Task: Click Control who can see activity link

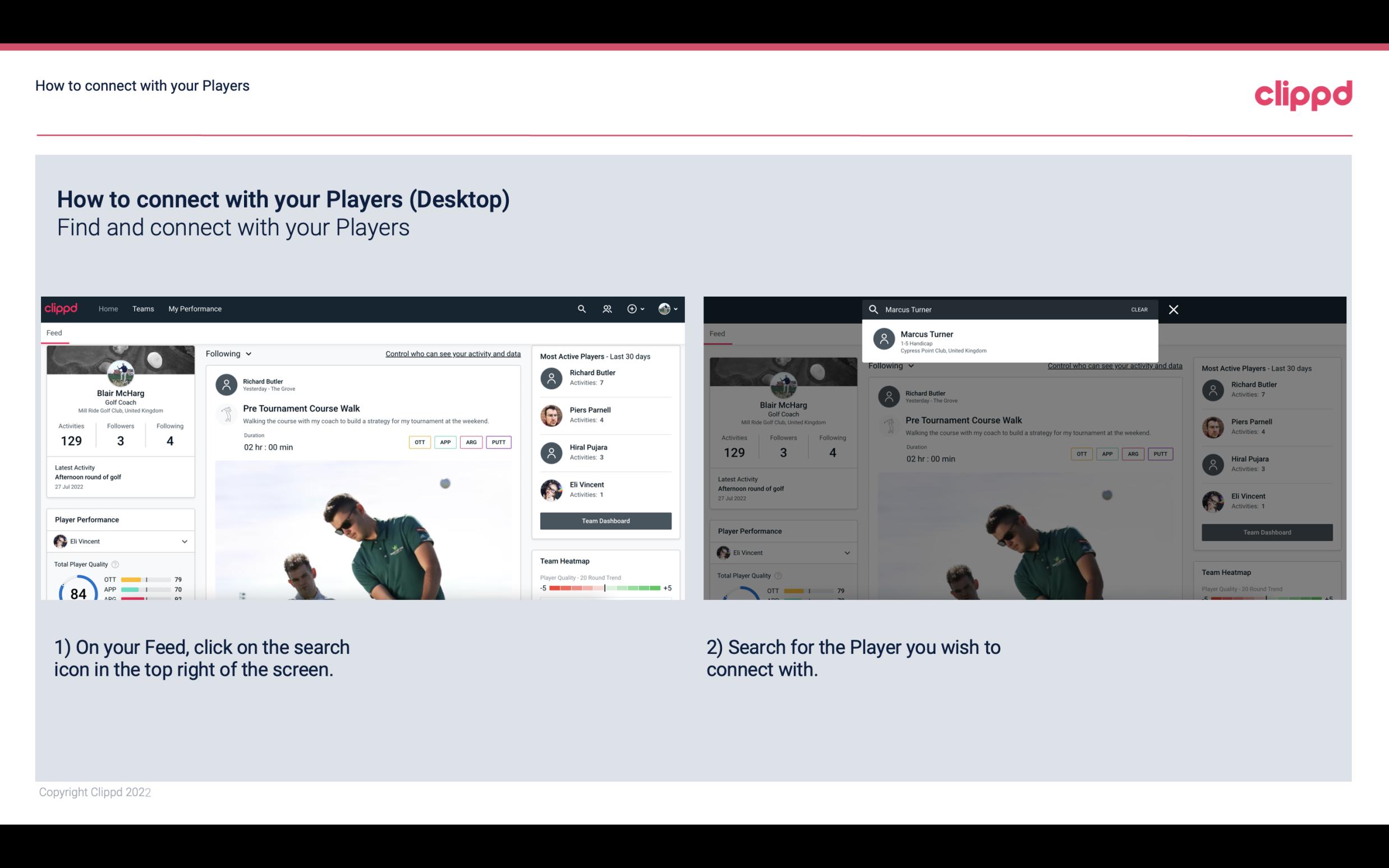Action: pyautogui.click(x=452, y=353)
